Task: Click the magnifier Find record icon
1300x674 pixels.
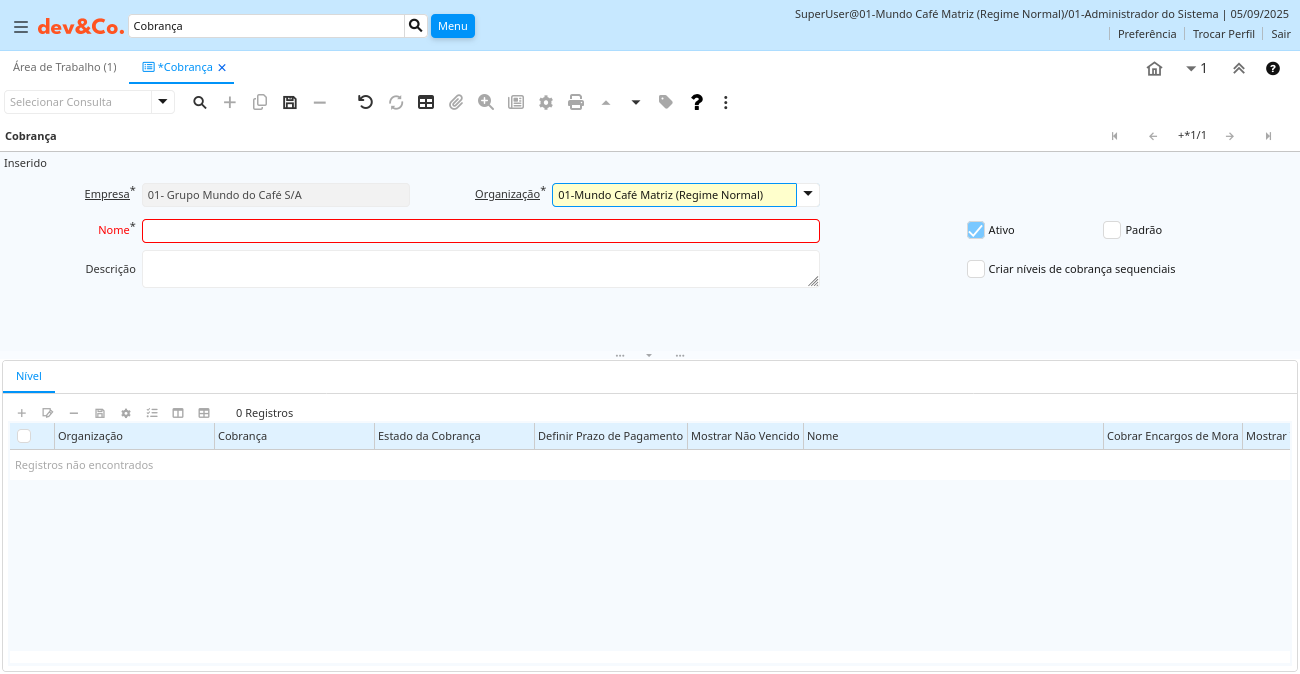Action: pyautogui.click(x=200, y=102)
